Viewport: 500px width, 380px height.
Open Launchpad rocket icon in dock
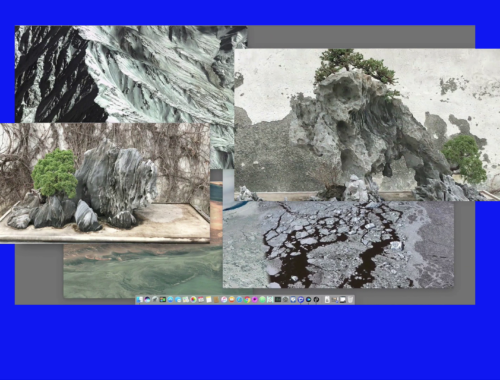(155, 300)
